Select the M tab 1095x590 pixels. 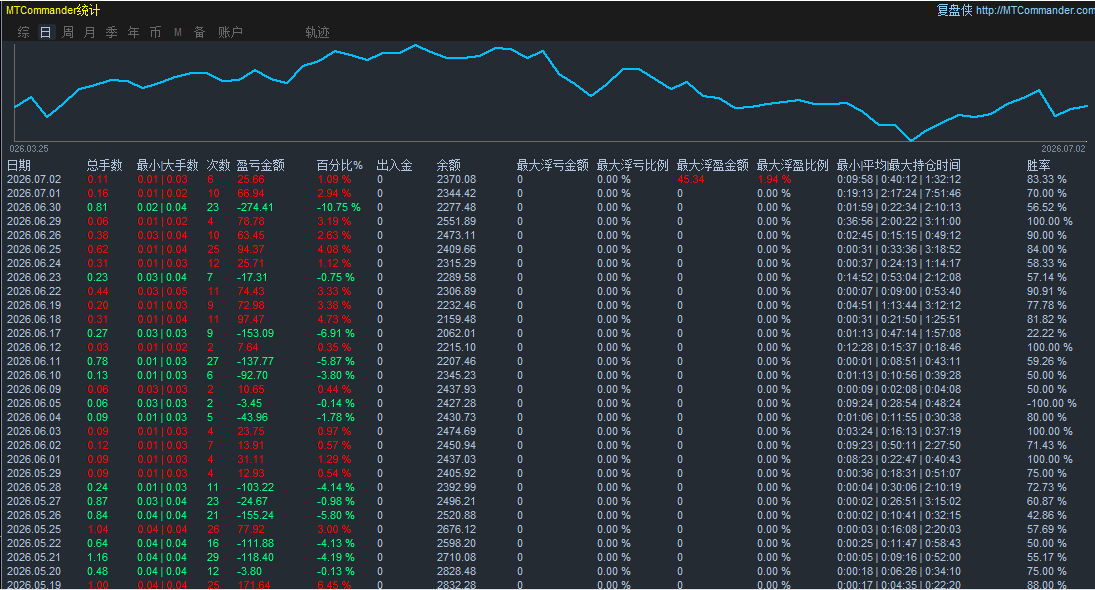coord(178,32)
